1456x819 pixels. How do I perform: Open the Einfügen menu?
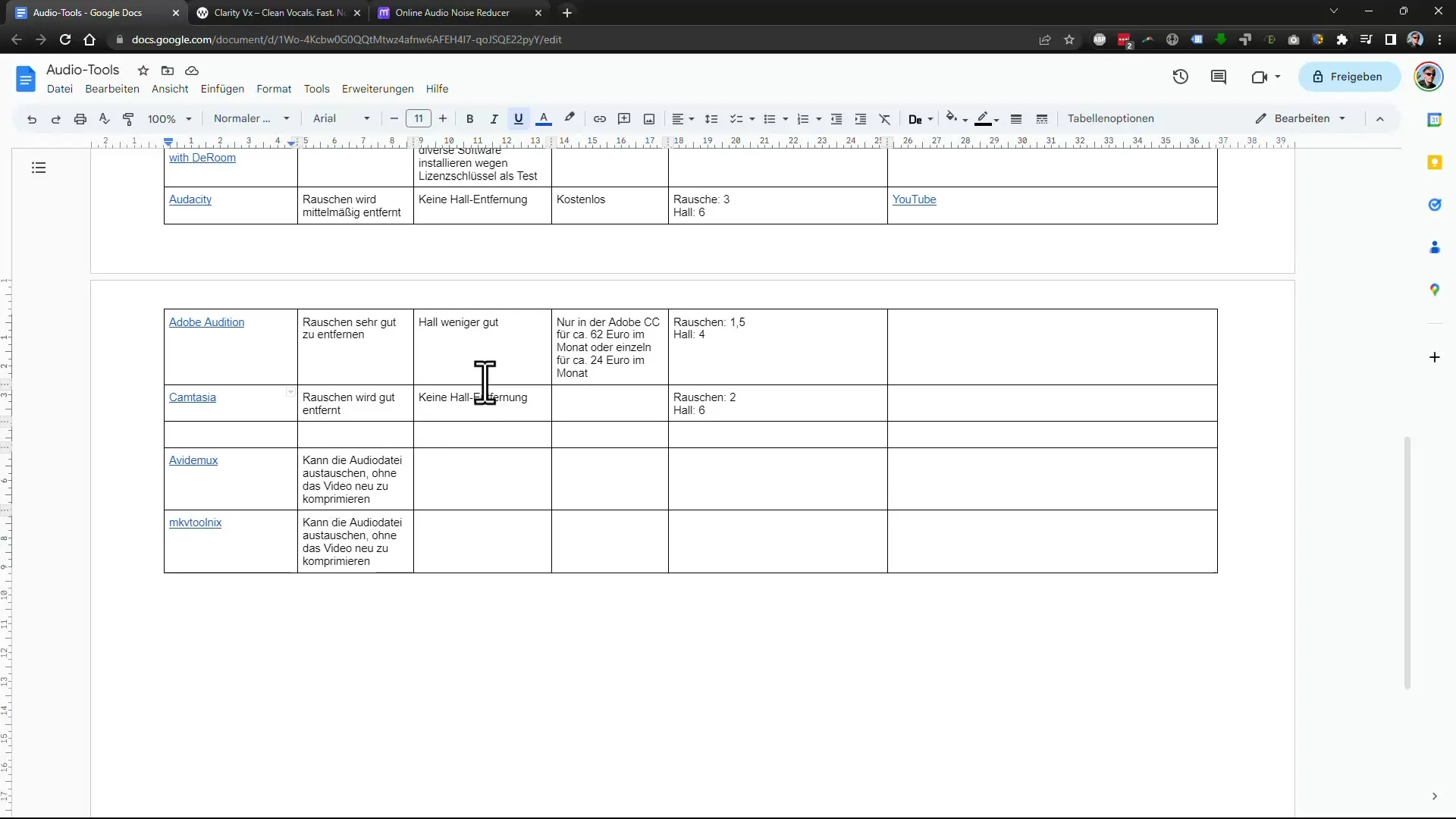222,88
